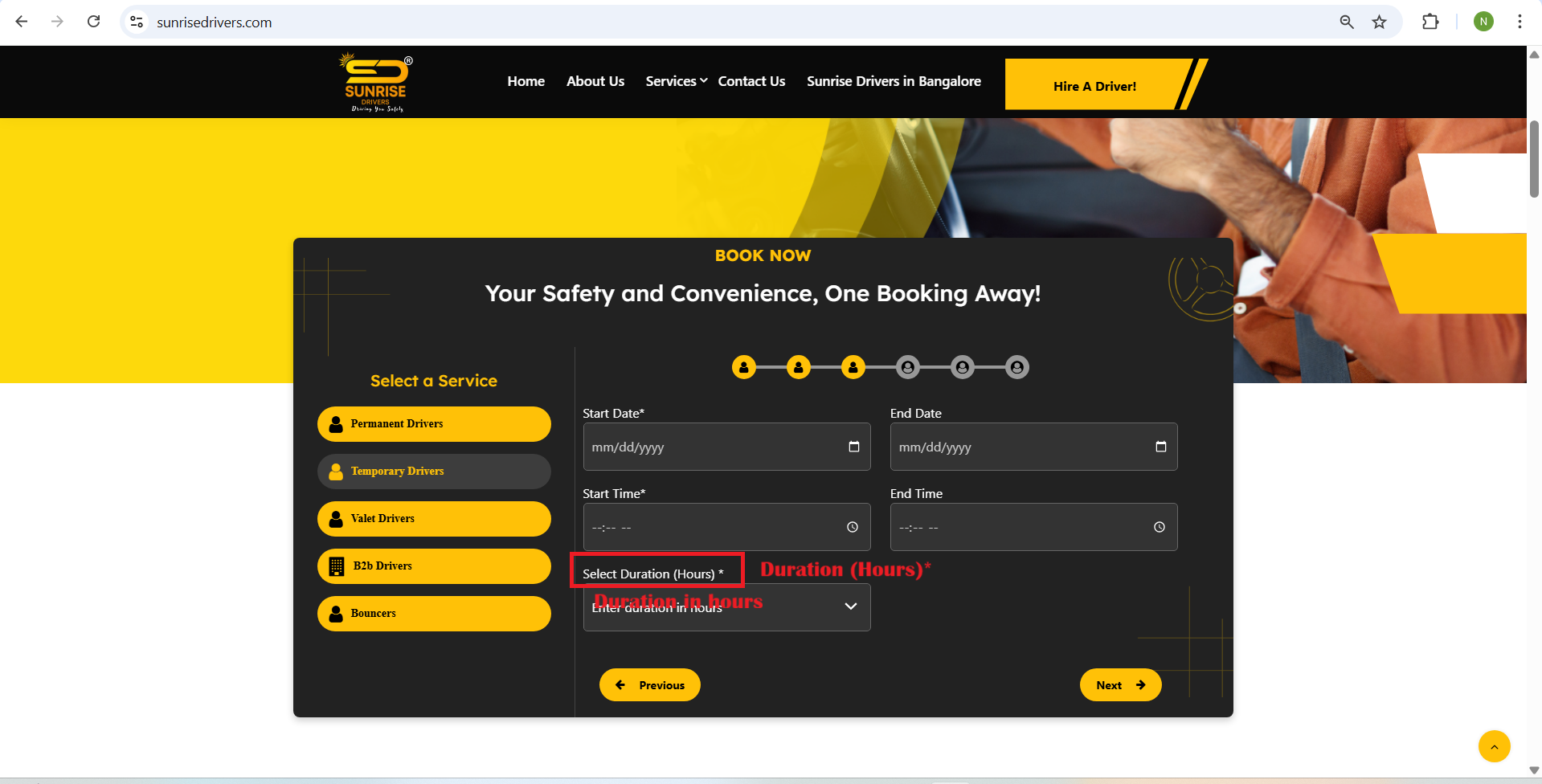Open the Contact Us menu item
The height and width of the screenshot is (784, 1542).
[751, 81]
